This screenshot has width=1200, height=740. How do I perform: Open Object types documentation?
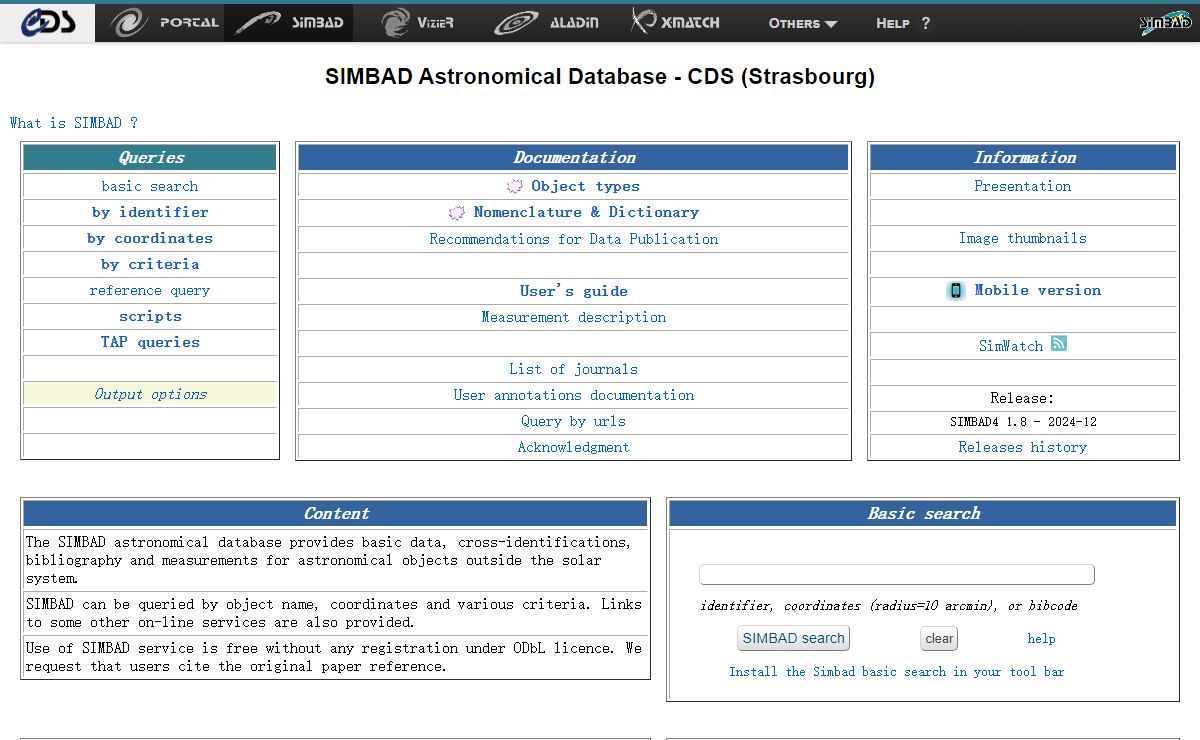coord(585,186)
